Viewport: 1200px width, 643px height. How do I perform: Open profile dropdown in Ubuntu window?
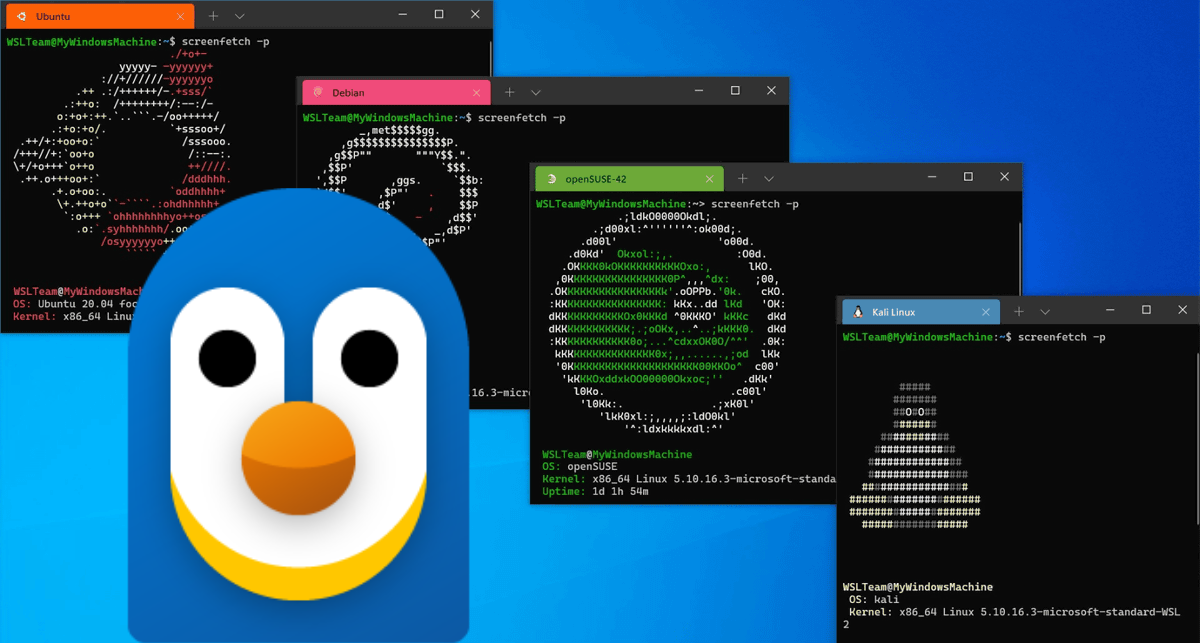[x=239, y=17]
